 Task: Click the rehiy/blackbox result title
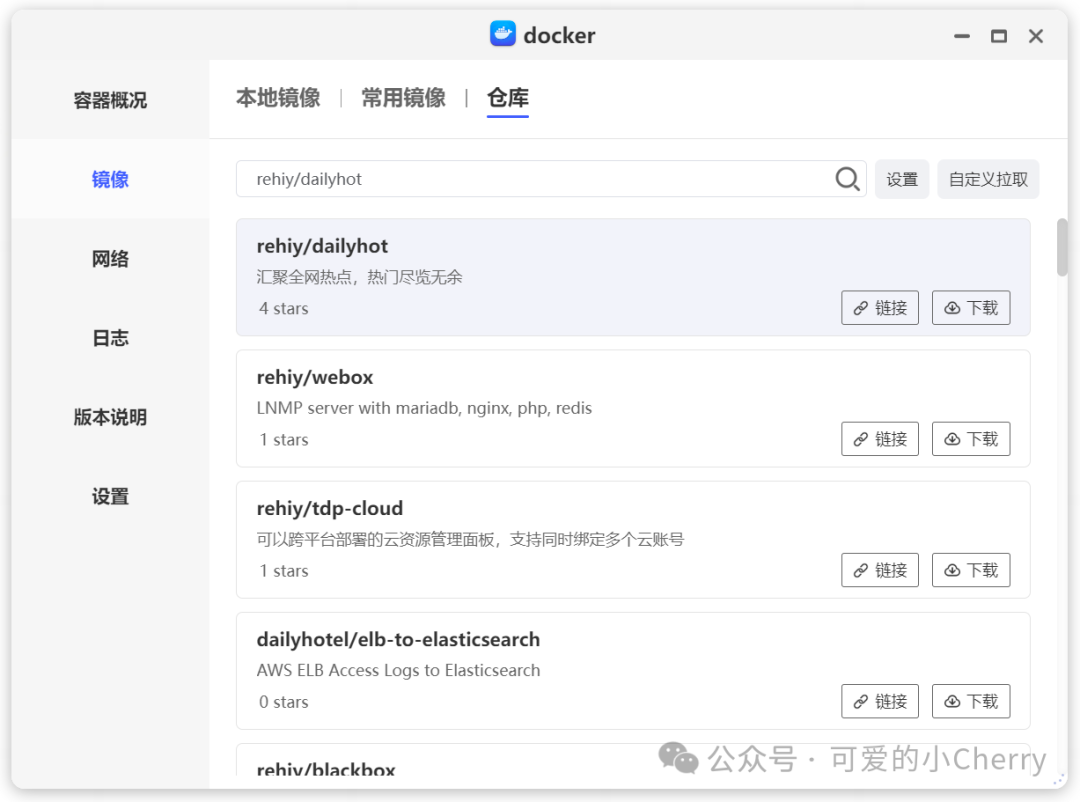[326, 769]
